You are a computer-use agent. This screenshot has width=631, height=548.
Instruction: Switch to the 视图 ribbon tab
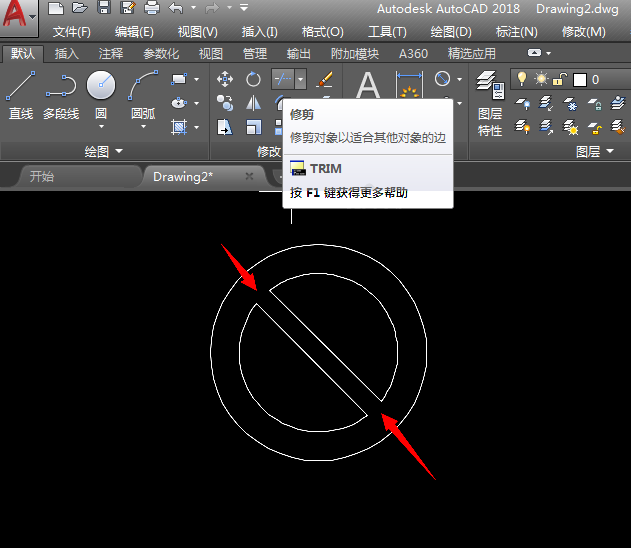(210, 54)
